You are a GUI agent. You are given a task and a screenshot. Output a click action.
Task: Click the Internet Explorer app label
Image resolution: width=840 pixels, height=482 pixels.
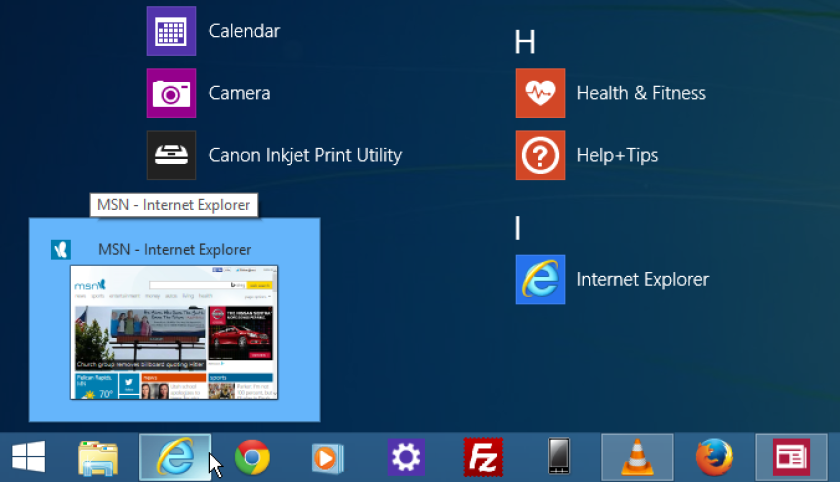[643, 280]
